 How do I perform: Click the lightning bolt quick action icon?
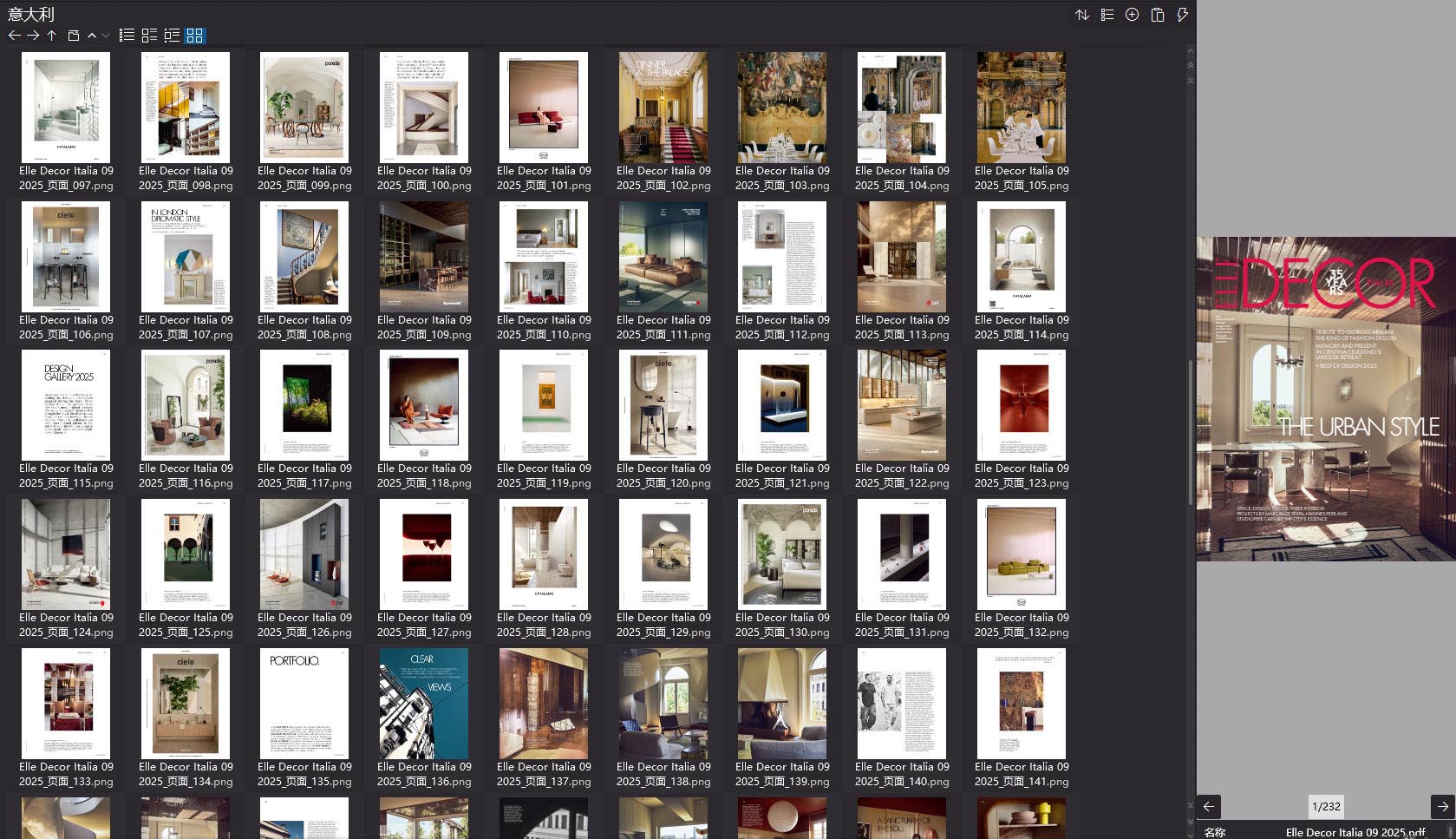pos(1181,15)
